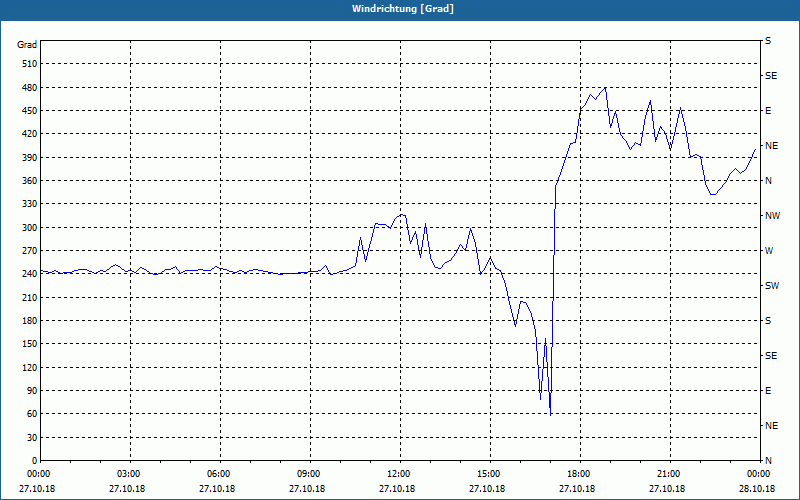Viewport: 800px width, 500px height.
Task: Select the 90 y-axis label
Action: pos(32,391)
